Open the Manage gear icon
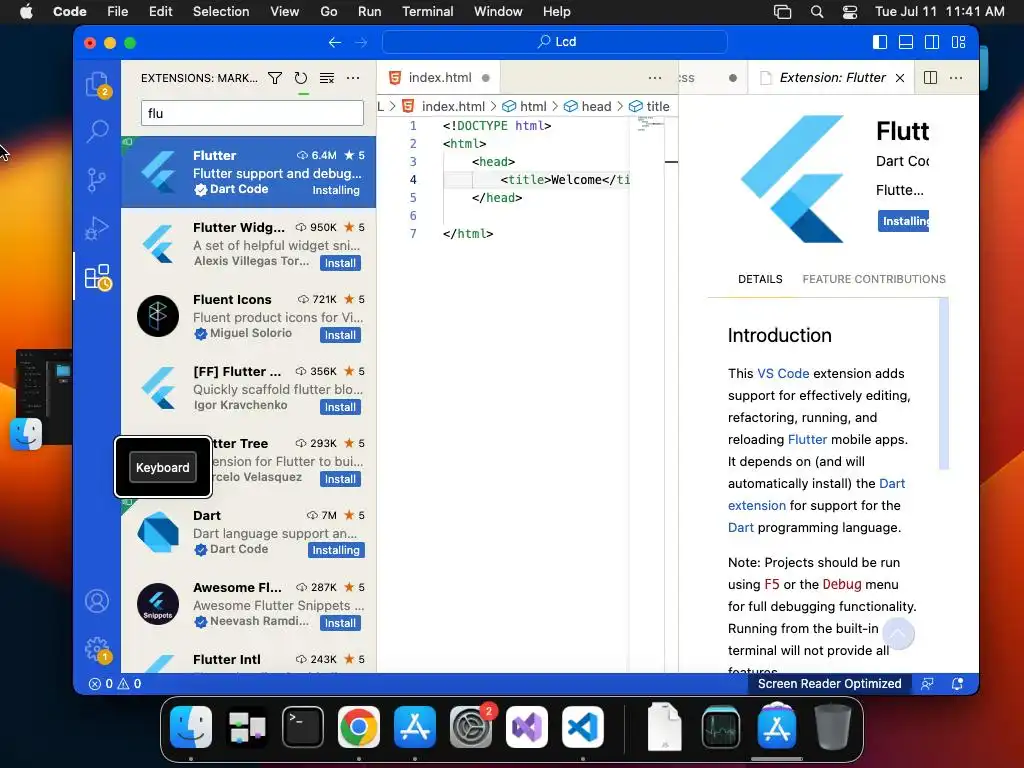The height and width of the screenshot is (768, 1024). 97,650
